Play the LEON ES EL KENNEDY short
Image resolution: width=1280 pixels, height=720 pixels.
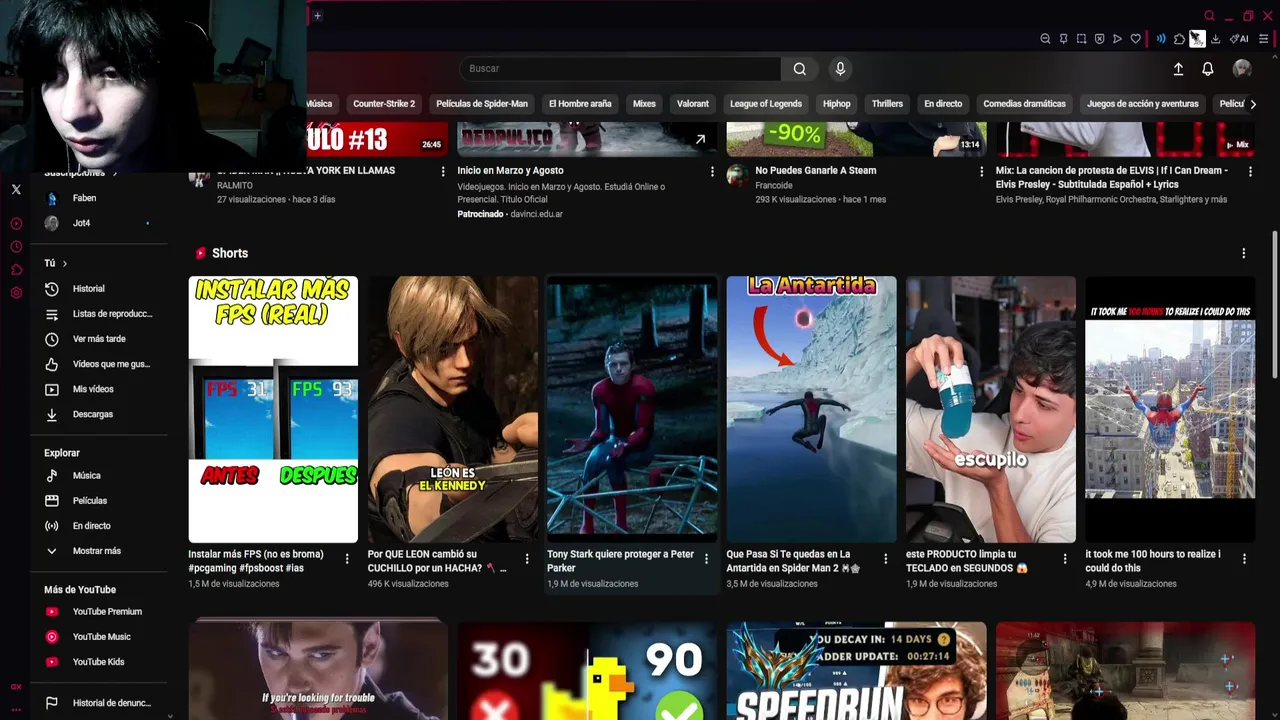tap(452, 409)
